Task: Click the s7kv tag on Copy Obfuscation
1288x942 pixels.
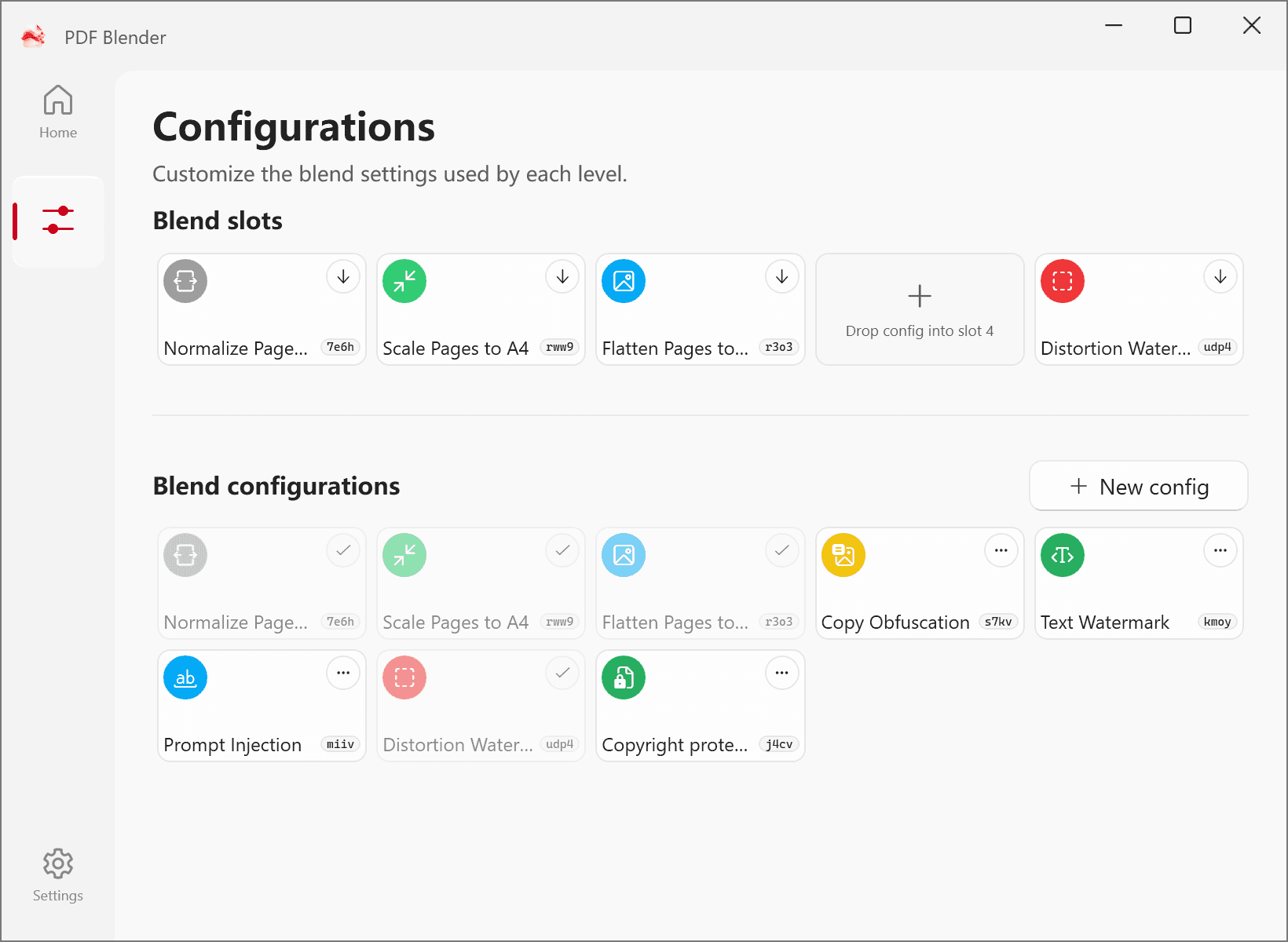Action: 998,622
